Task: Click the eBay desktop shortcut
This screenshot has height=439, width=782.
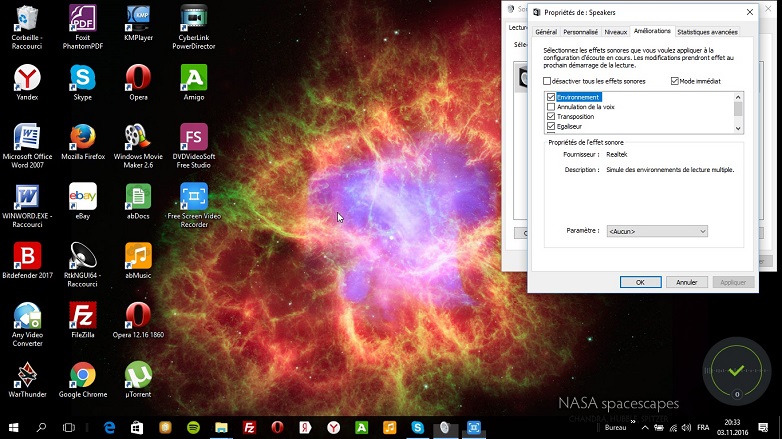Action: pyautogui.click(x=83, y=202)
